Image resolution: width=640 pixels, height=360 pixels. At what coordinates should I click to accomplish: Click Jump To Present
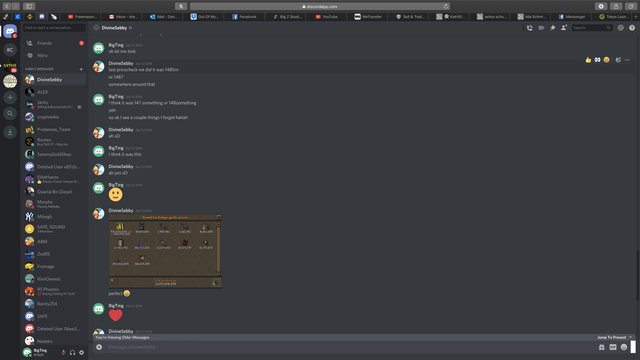pyautogui.click(x=611, y=337)
